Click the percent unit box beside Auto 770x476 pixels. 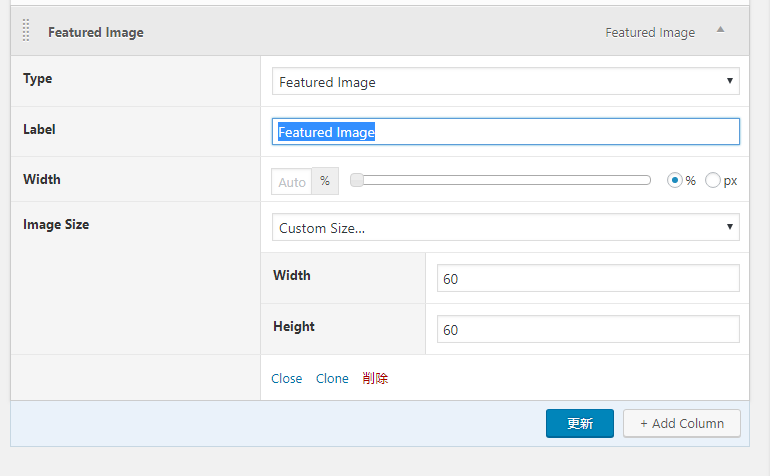[325, 181]
